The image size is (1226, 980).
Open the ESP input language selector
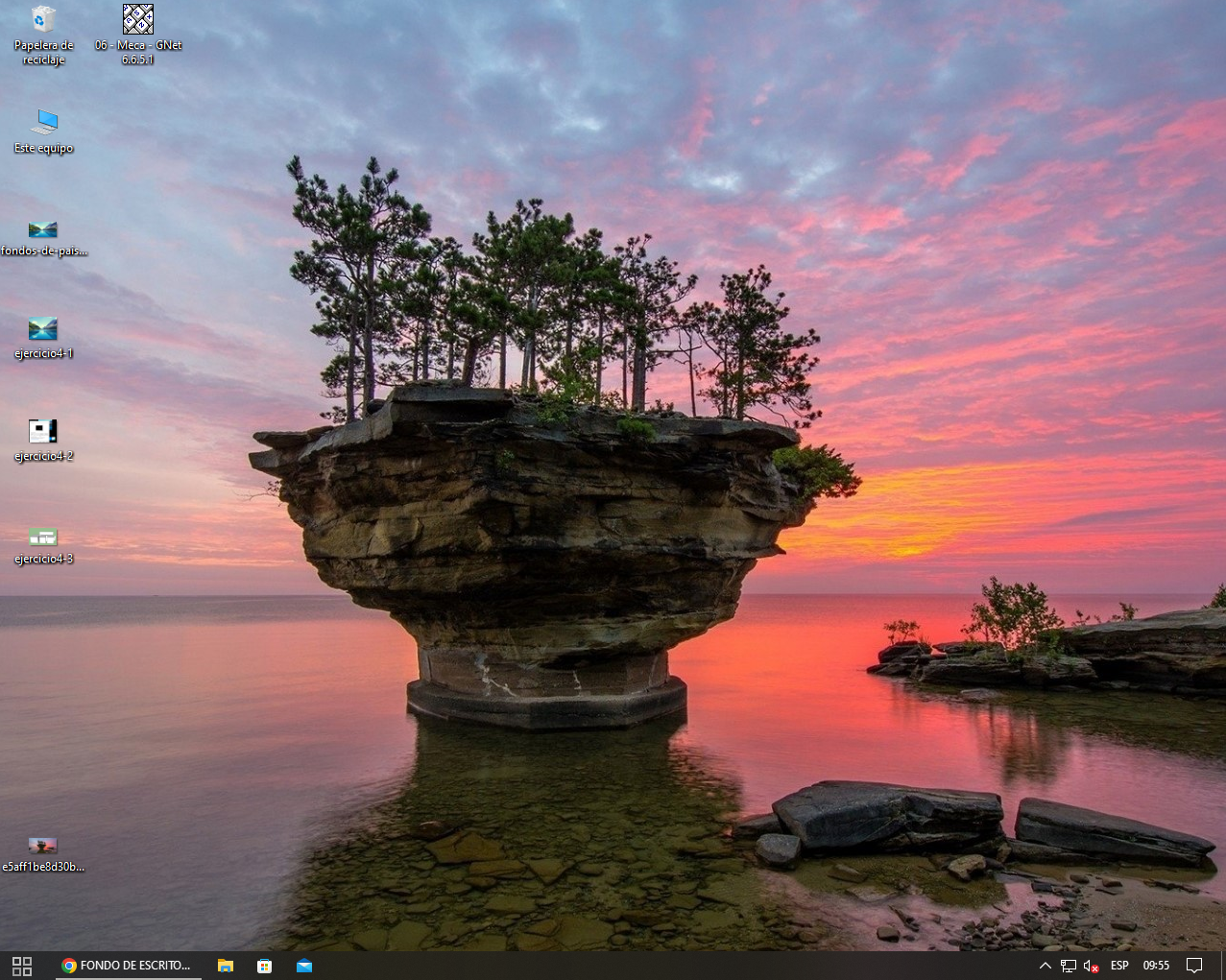pos(1119,966)
